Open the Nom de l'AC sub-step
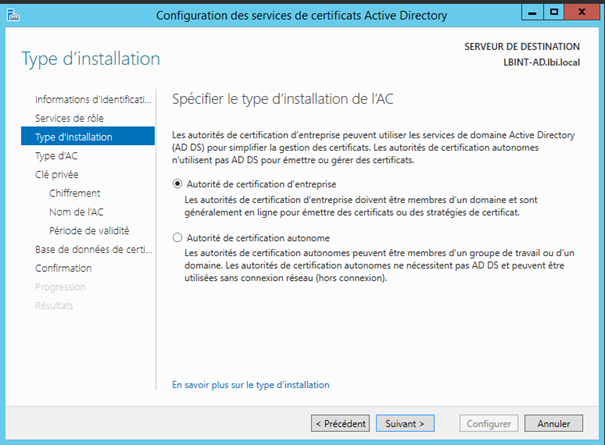Viewport: 605px width, 445px height. pos(75,212)
